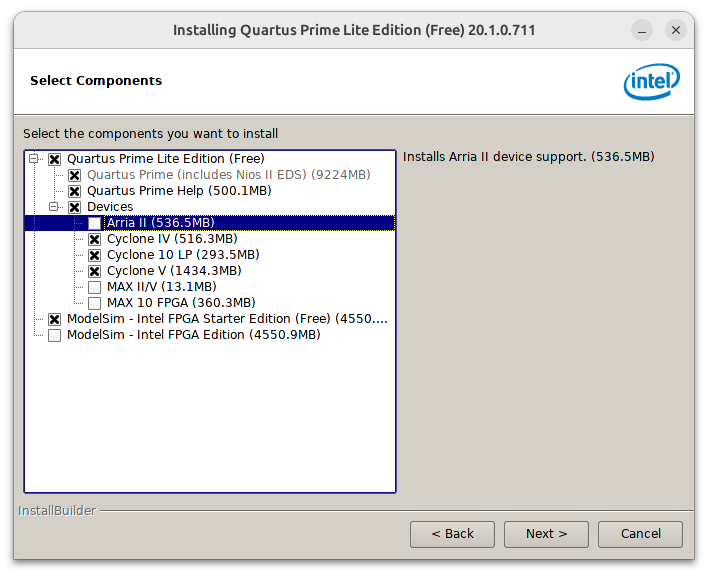Toggle the Quartus Prime (includes Nios II EDS) checkbox

pos(75,175)
